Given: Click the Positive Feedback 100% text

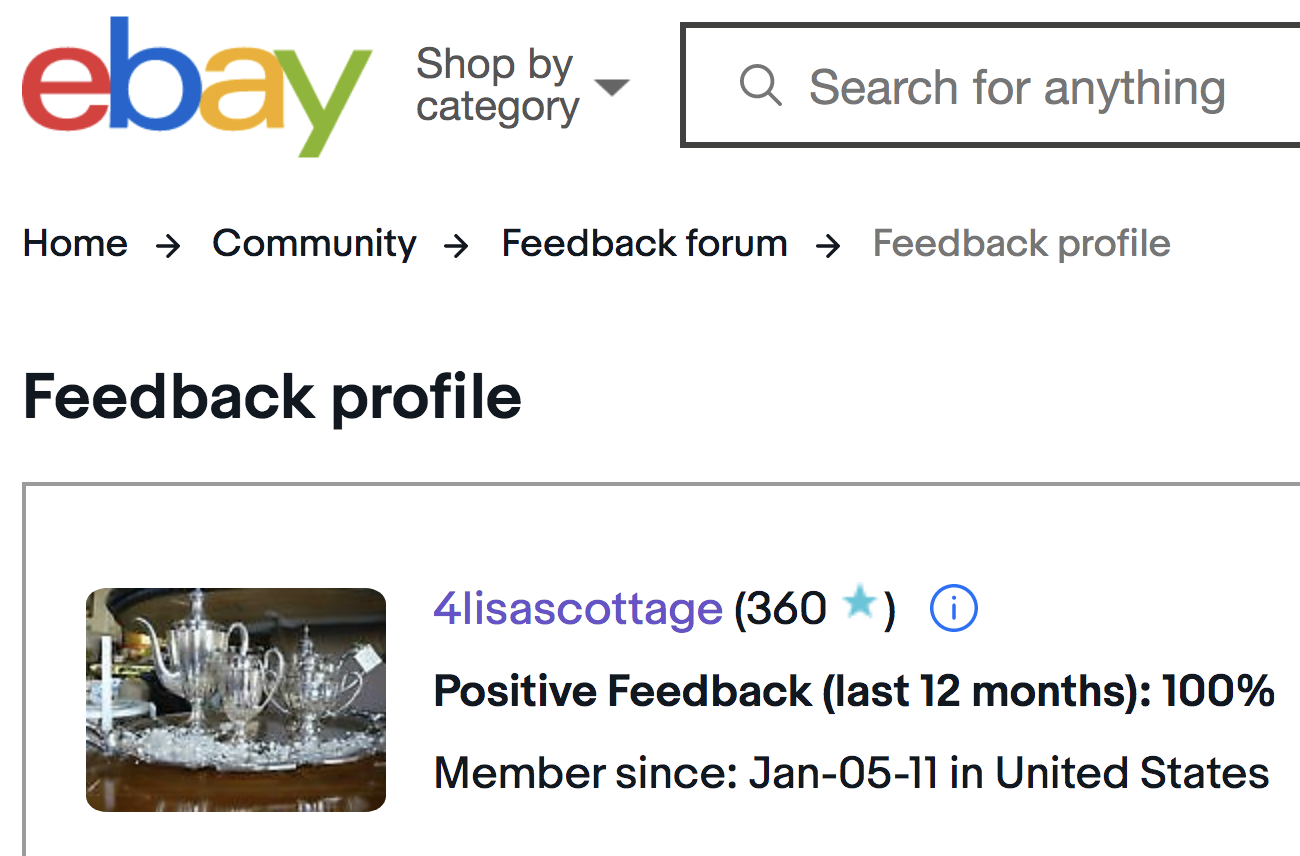Looking at the screenshot, I should click(x=854, y=691).
